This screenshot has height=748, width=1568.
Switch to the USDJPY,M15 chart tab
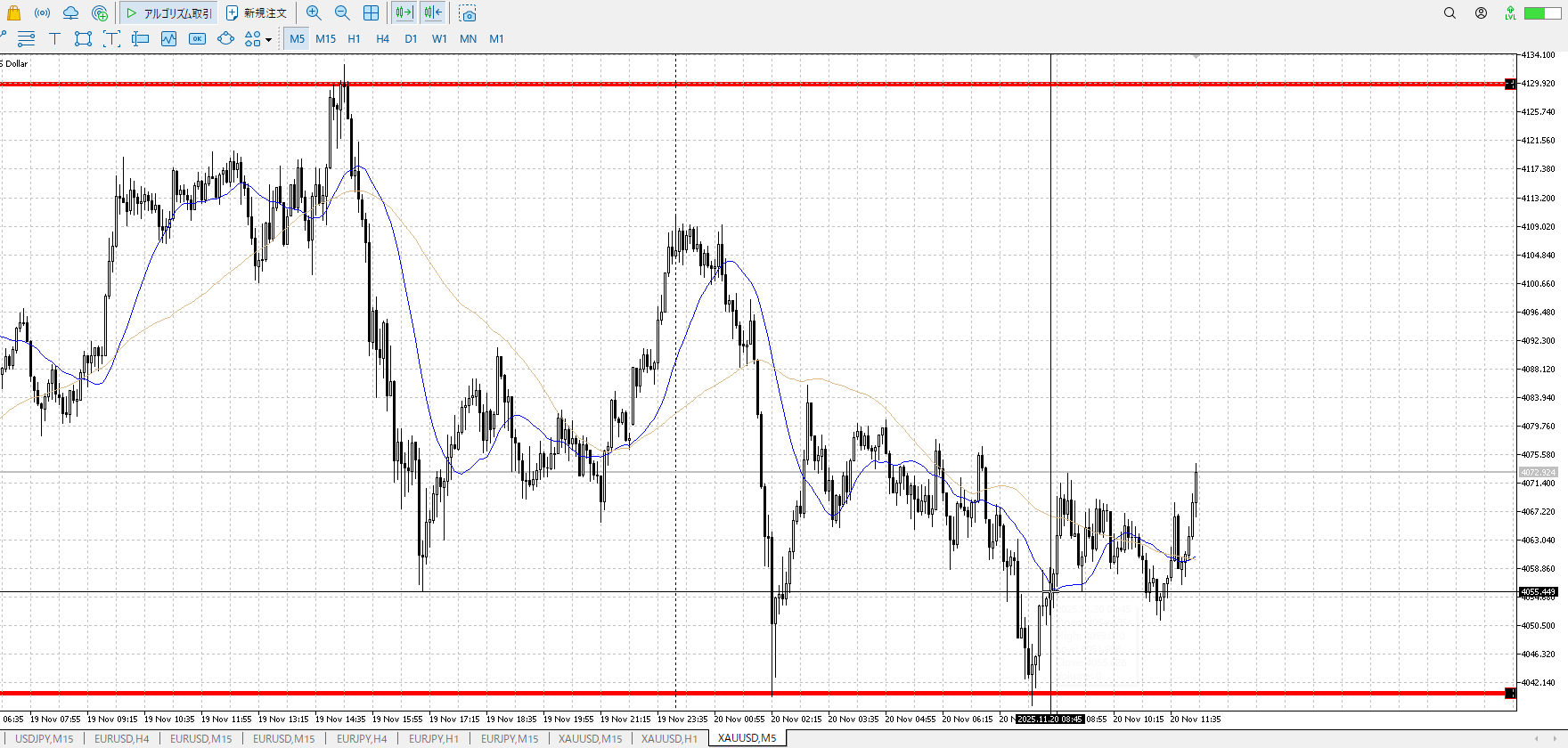[x=45, y=738]
